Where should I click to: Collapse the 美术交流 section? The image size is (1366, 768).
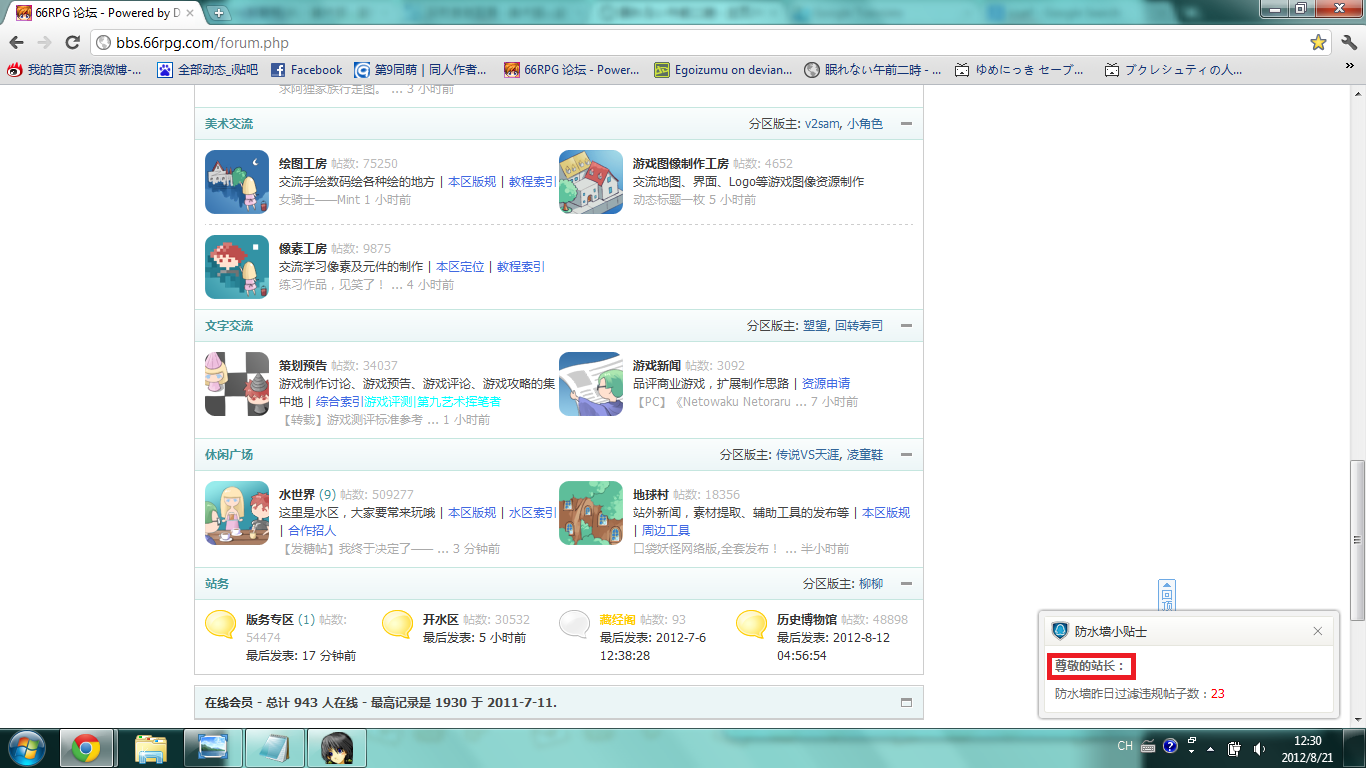pos(906,124)
